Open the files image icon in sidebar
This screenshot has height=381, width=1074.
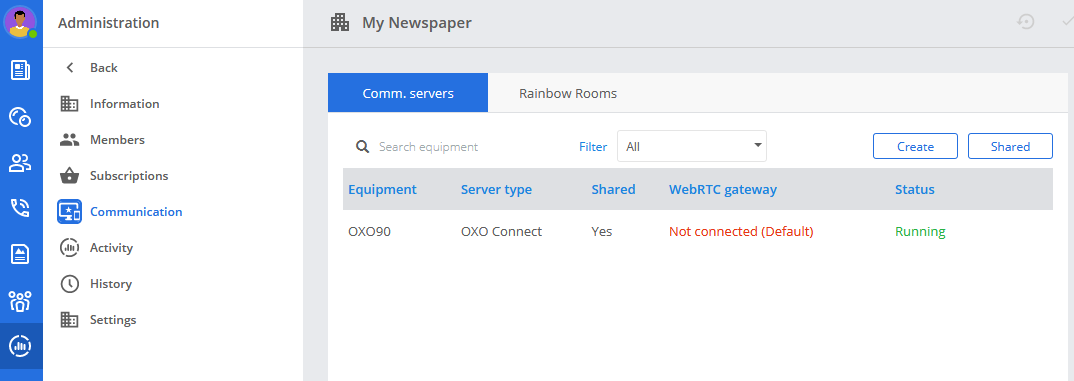pos(21,254)
